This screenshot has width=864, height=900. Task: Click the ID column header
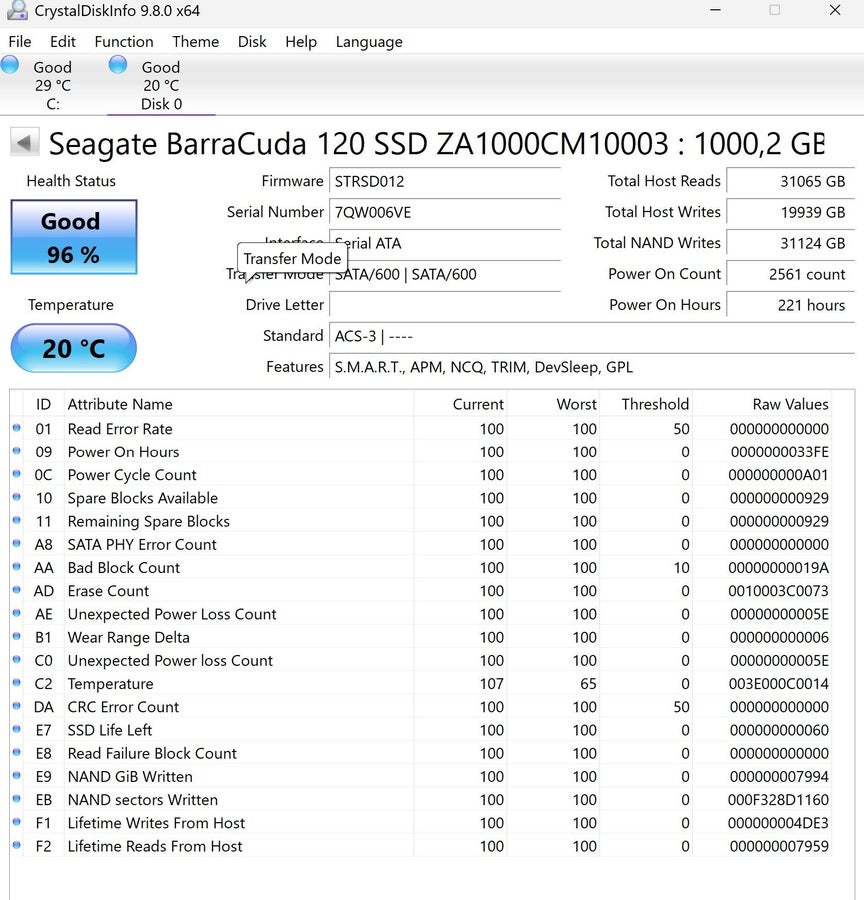pyautogui.click(x=44, y=404)
